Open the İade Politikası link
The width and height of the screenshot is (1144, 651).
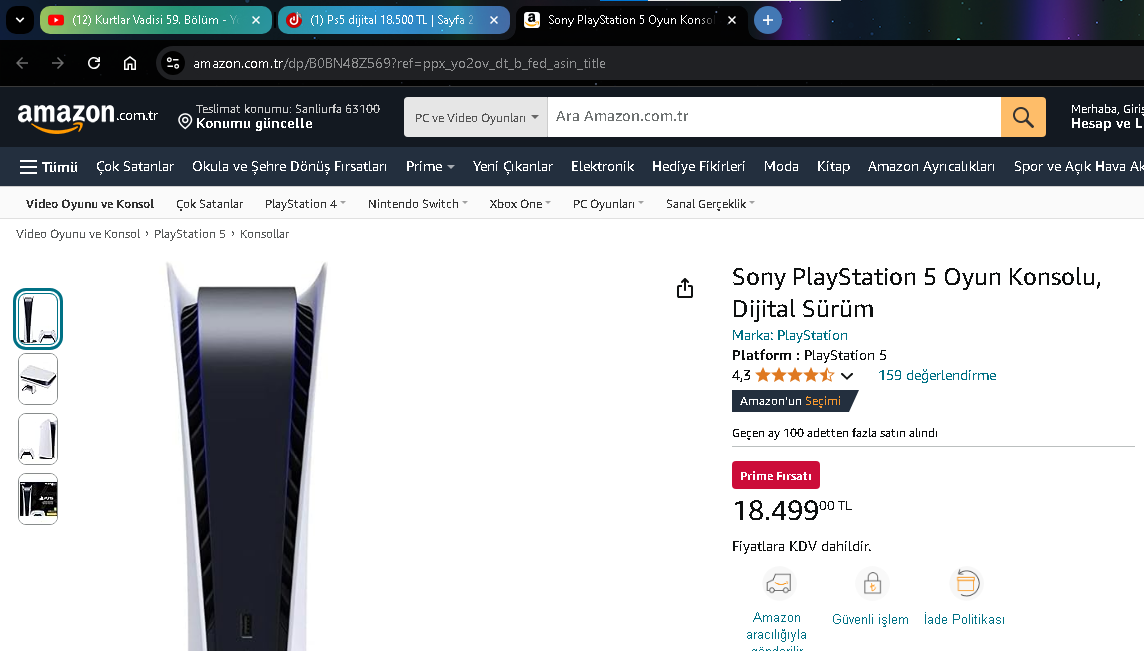(x=964, y=620)
